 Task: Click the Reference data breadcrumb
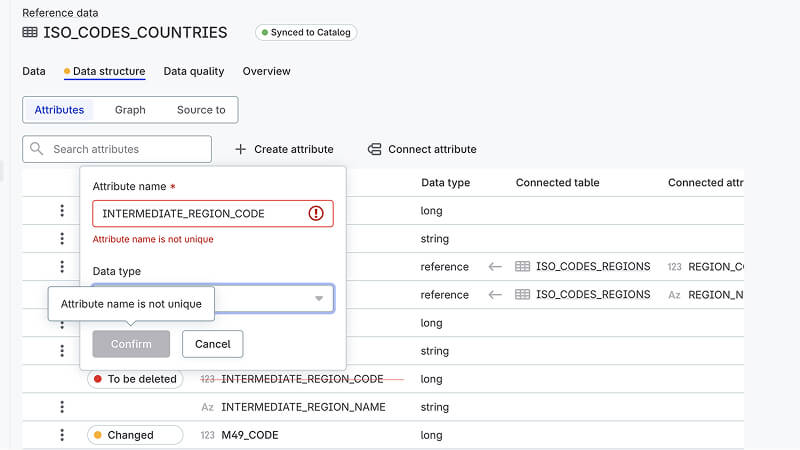point(60,13)
